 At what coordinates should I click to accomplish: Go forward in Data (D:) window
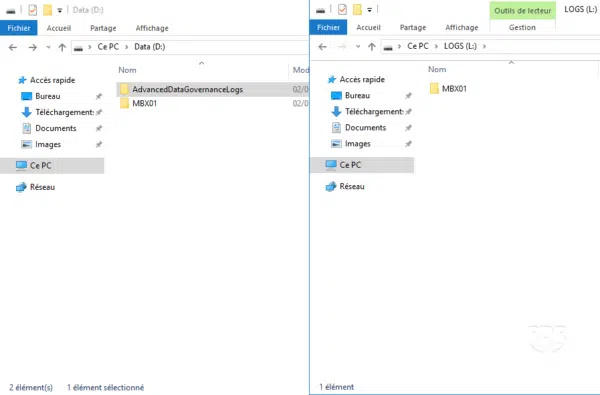pyautogui.click(x=33, y=47)
